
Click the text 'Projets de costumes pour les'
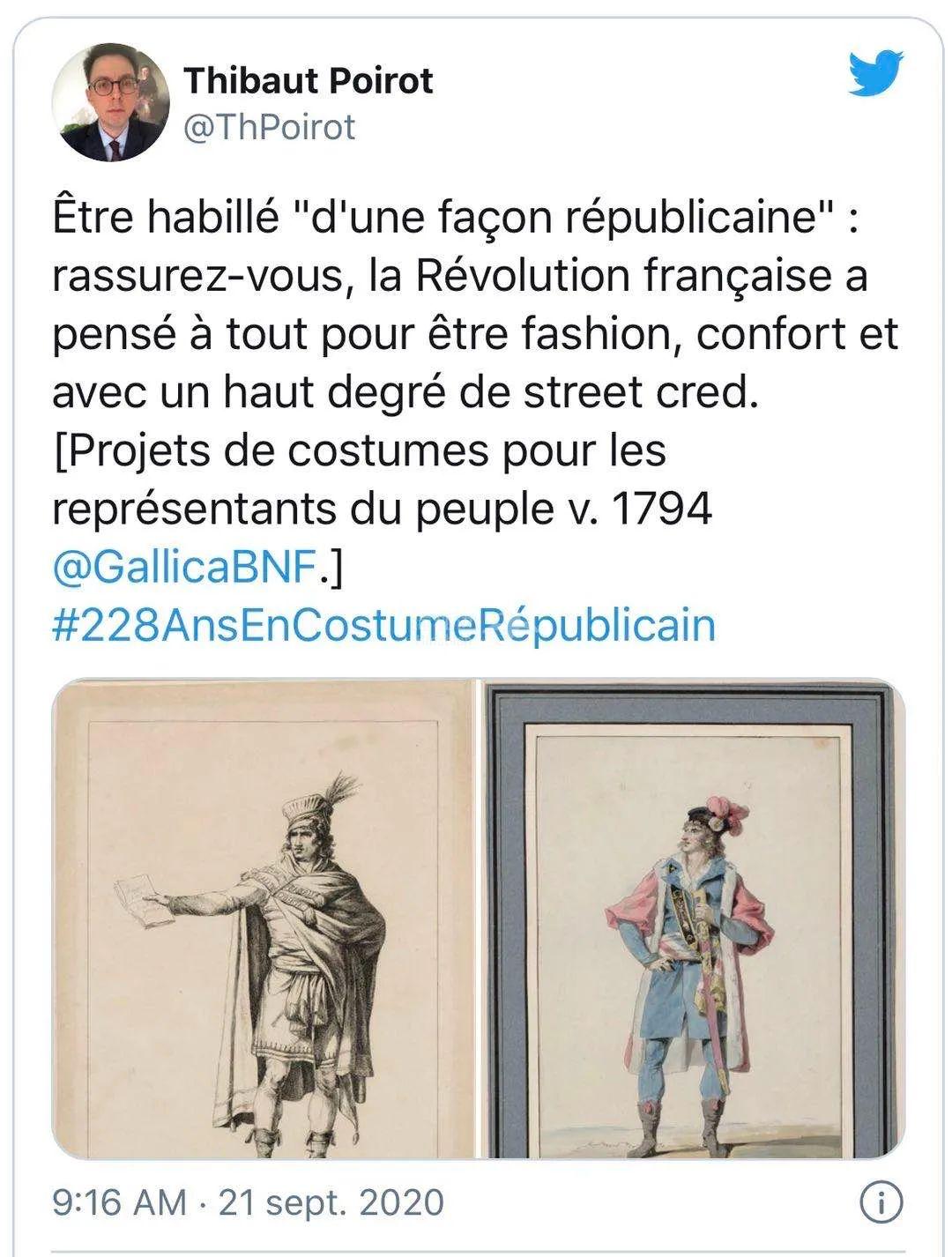tap(359, 451)
